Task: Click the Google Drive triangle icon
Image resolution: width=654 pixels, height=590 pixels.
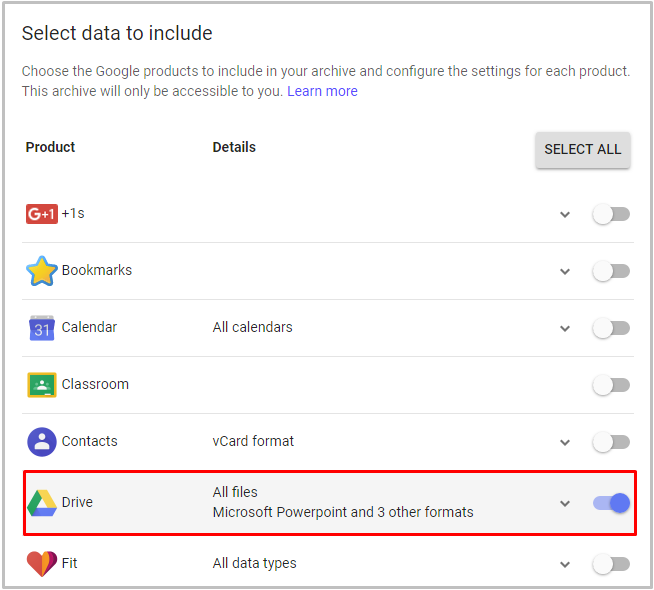Action: [x=42, y=503]
